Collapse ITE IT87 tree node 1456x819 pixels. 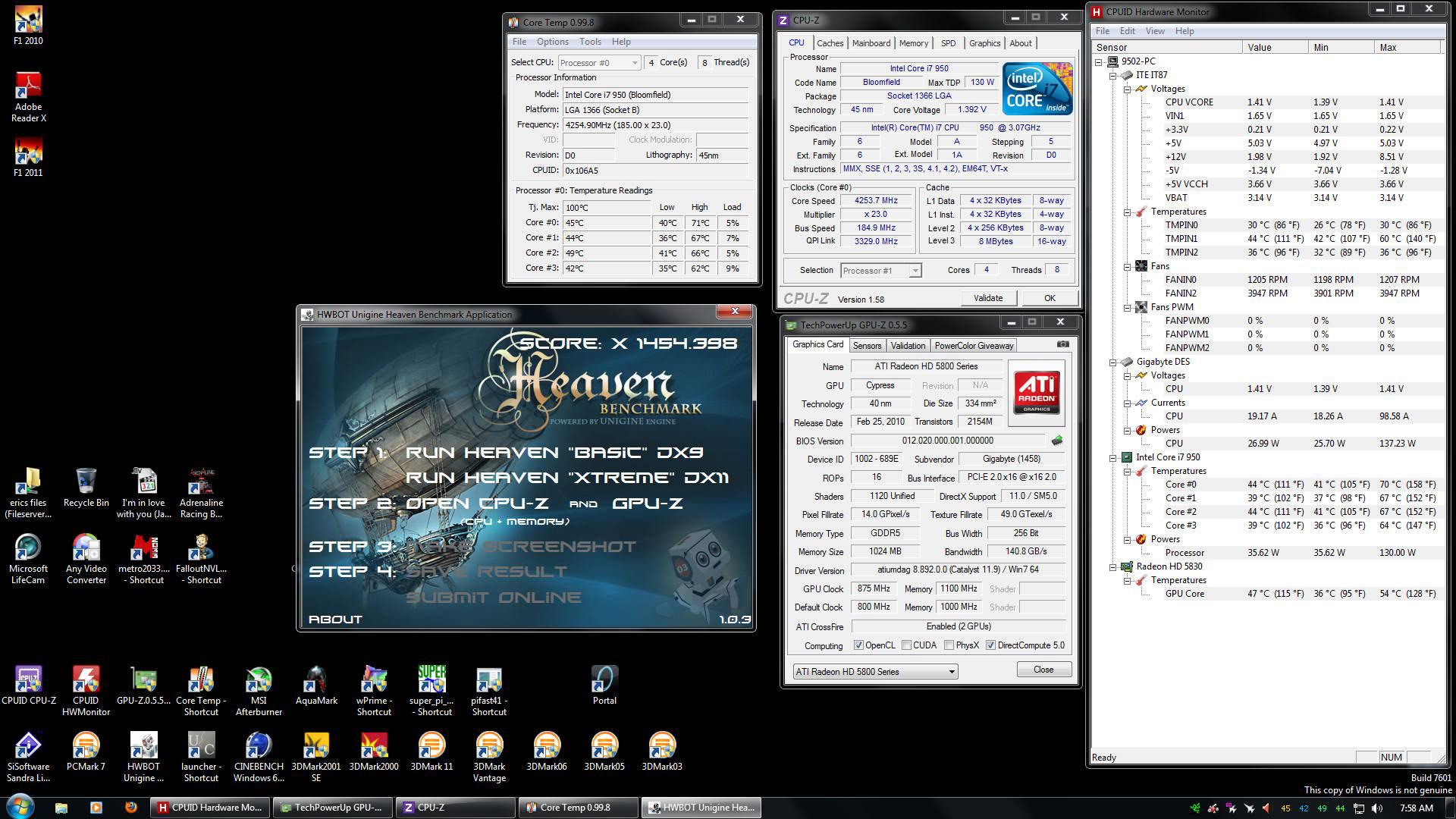[x=1113, y=75]
